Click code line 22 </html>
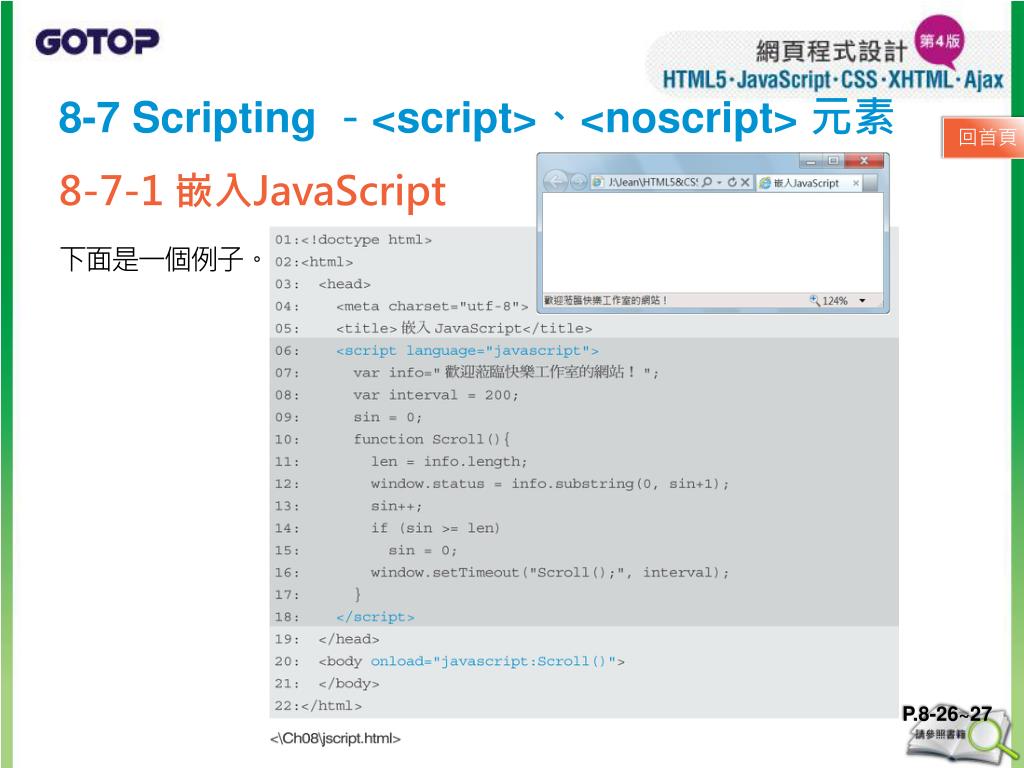This screenshot has width=1024, height=768. click(318, 706)
